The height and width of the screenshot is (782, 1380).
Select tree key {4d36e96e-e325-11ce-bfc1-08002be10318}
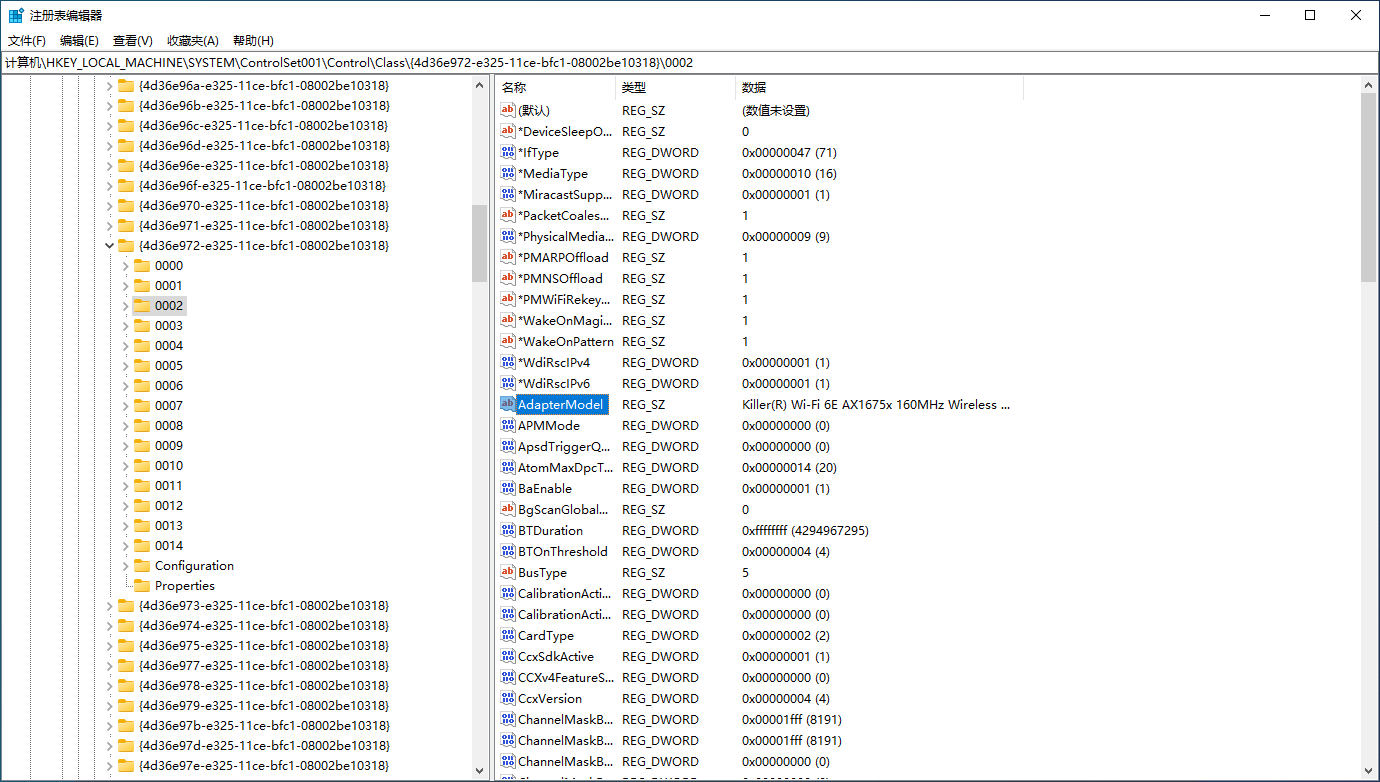264,165
